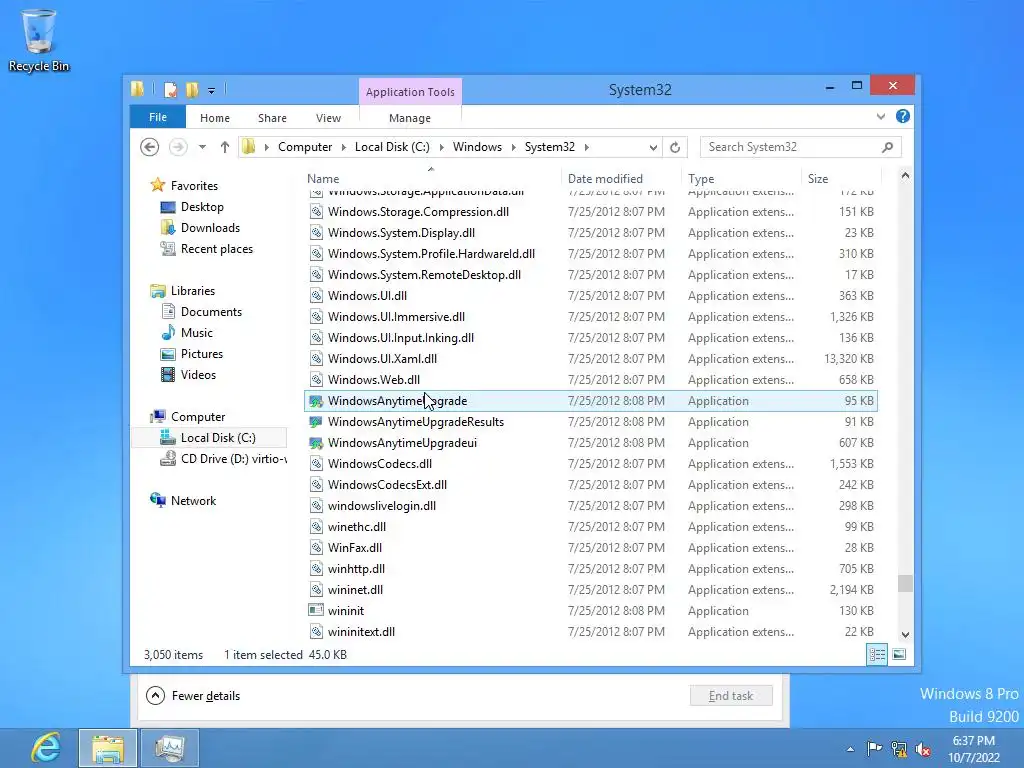Click the scrollbar down arrow
The width and height of the screenshot is (1024, 768).
pyautogui.click(x=905, y=634)
